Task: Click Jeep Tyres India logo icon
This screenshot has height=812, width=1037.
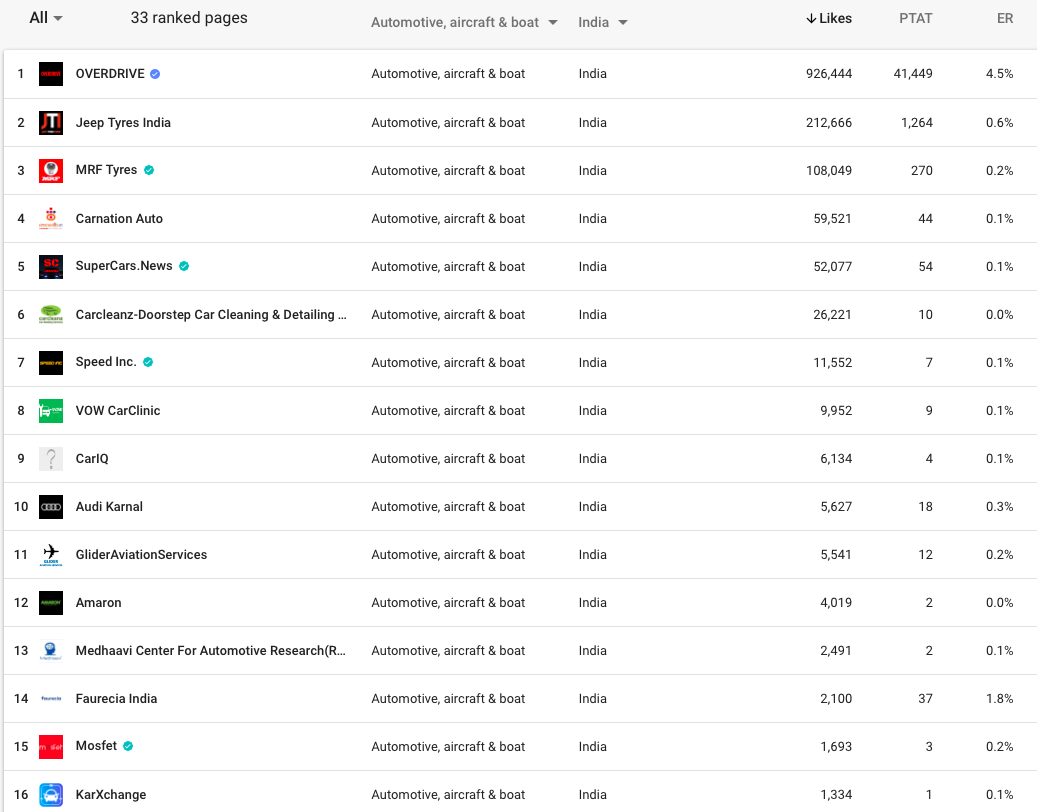Action: [51, 122]
